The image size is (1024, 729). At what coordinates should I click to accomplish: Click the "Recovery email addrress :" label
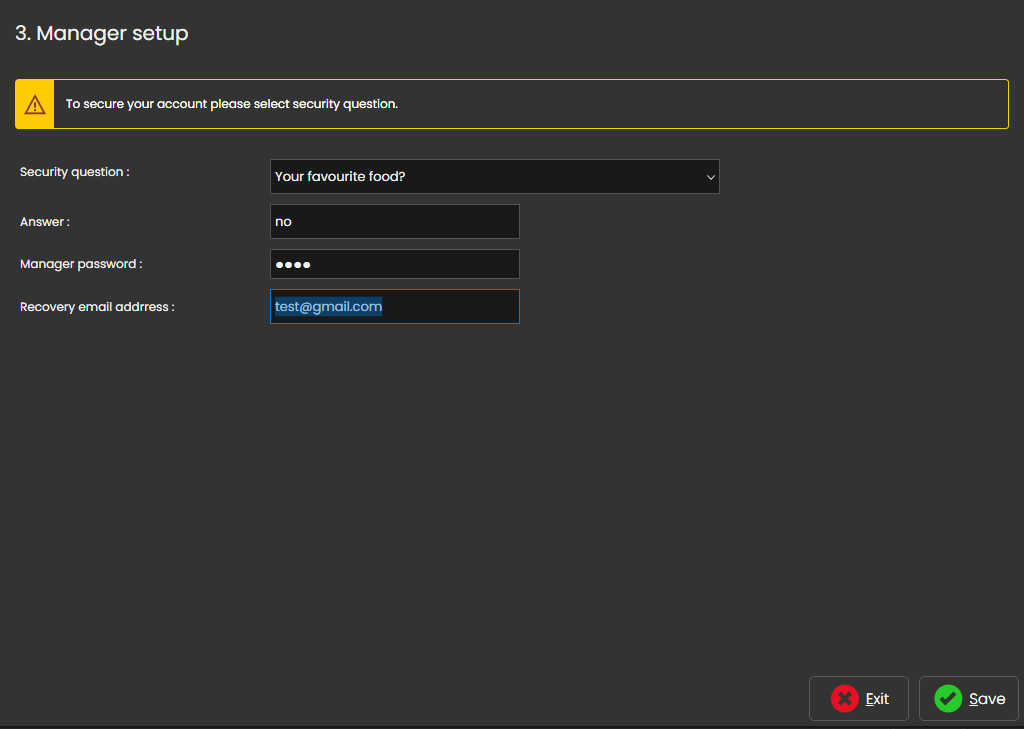[97, 307]
